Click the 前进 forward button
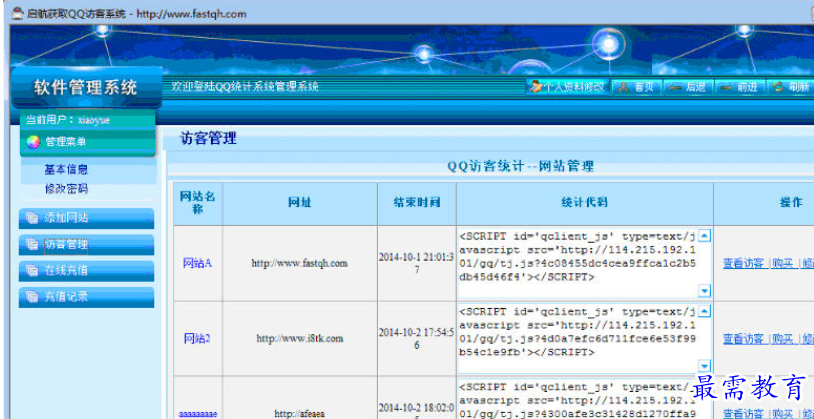This screenshot has width=814, height=419. 740,87
